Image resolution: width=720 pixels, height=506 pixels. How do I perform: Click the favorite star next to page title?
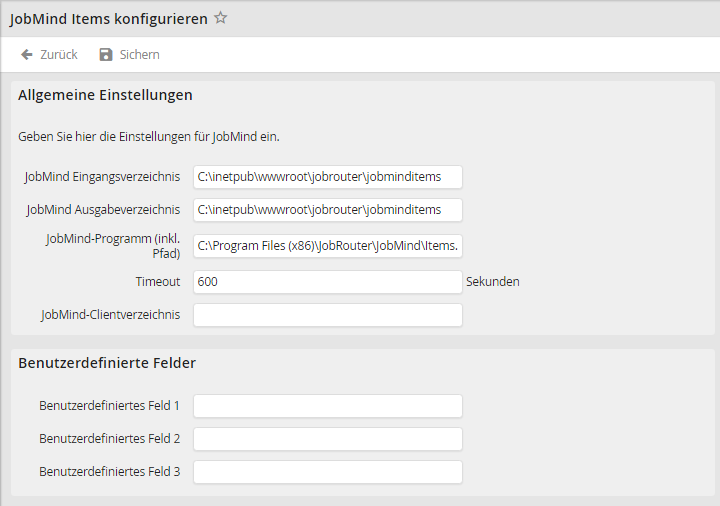click(221, 18)
